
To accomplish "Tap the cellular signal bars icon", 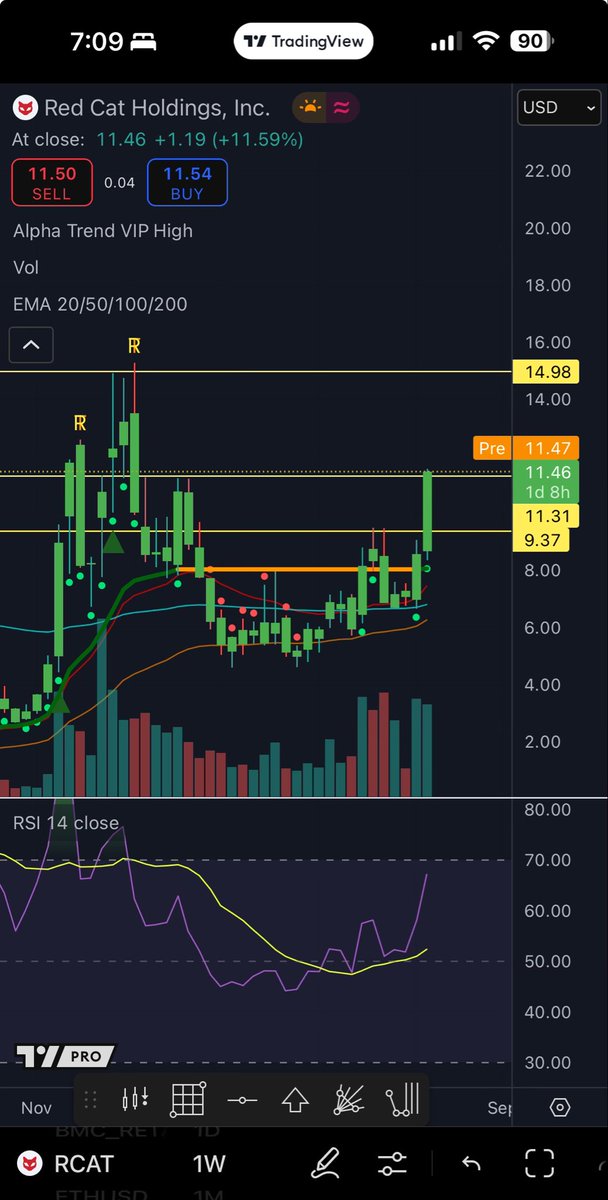I will 445,42.
